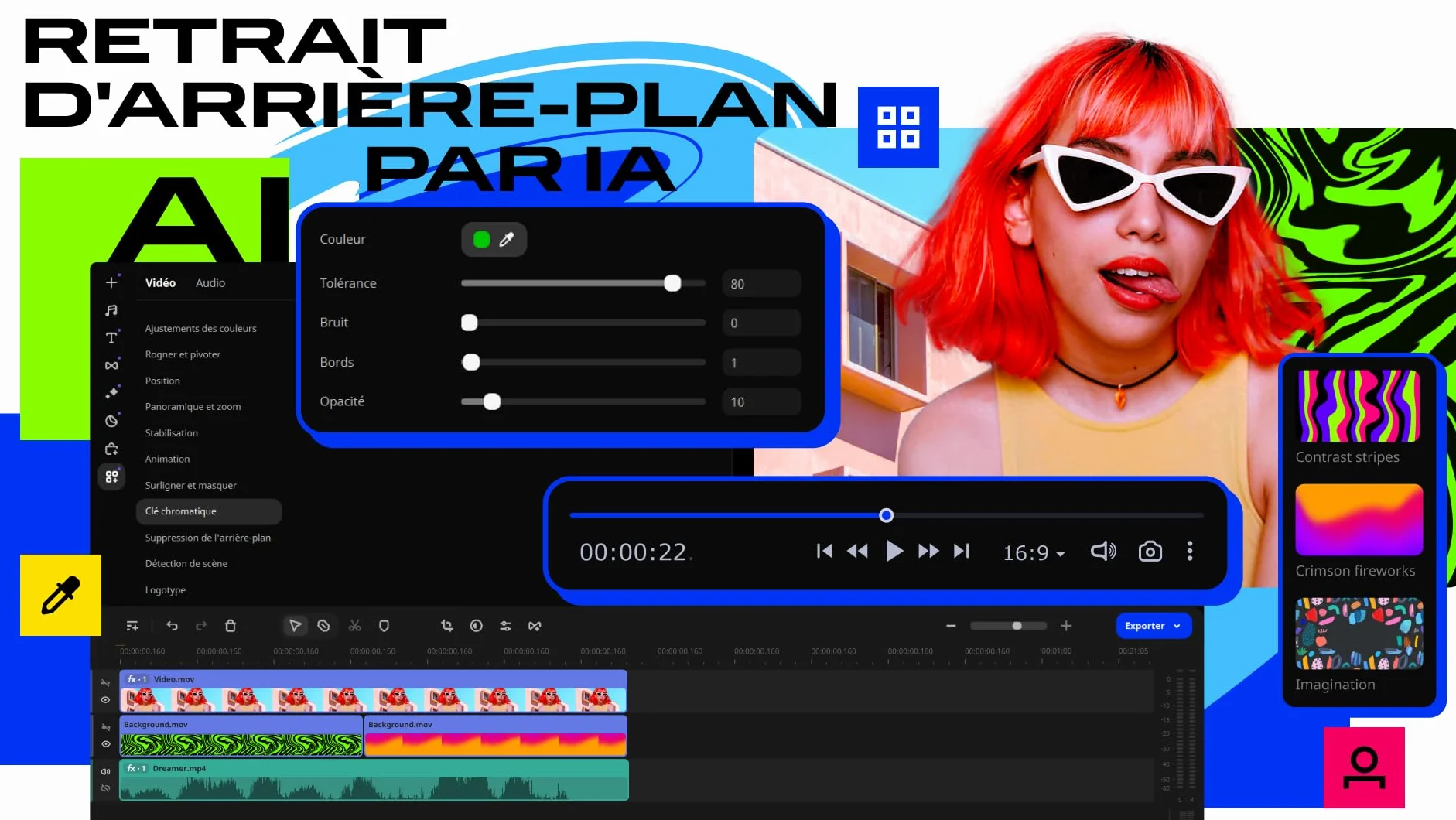Toggle visibility of the Background.mov track
This screenshot has width=1456, height=820.
coord(105,744)
